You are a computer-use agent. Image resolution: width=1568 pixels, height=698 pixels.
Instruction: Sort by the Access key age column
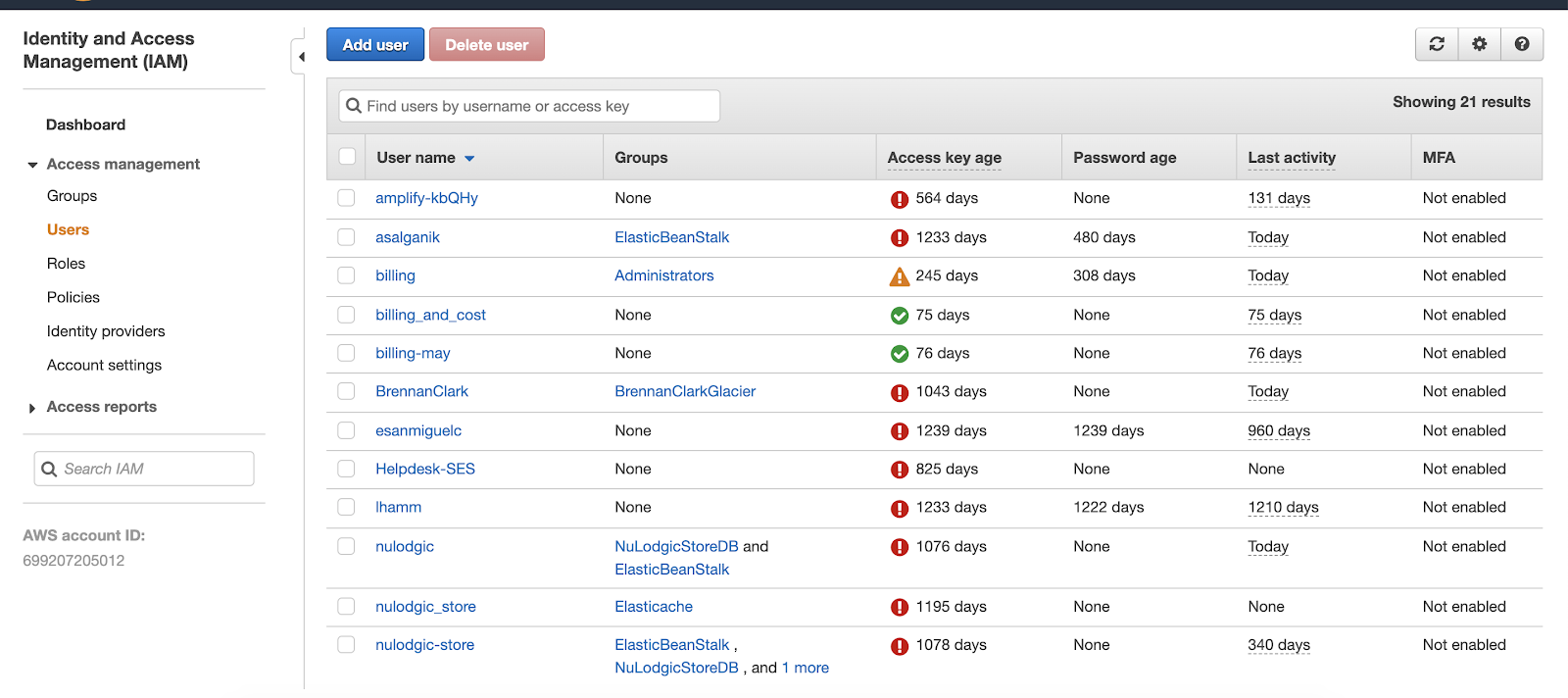pyautogui.click(x=944, y=157)
